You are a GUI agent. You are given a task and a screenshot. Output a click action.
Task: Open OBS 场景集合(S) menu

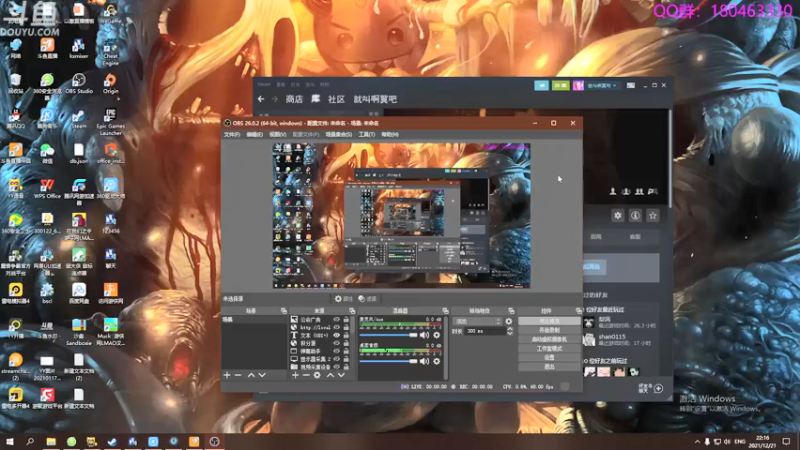tap(339, 135)
